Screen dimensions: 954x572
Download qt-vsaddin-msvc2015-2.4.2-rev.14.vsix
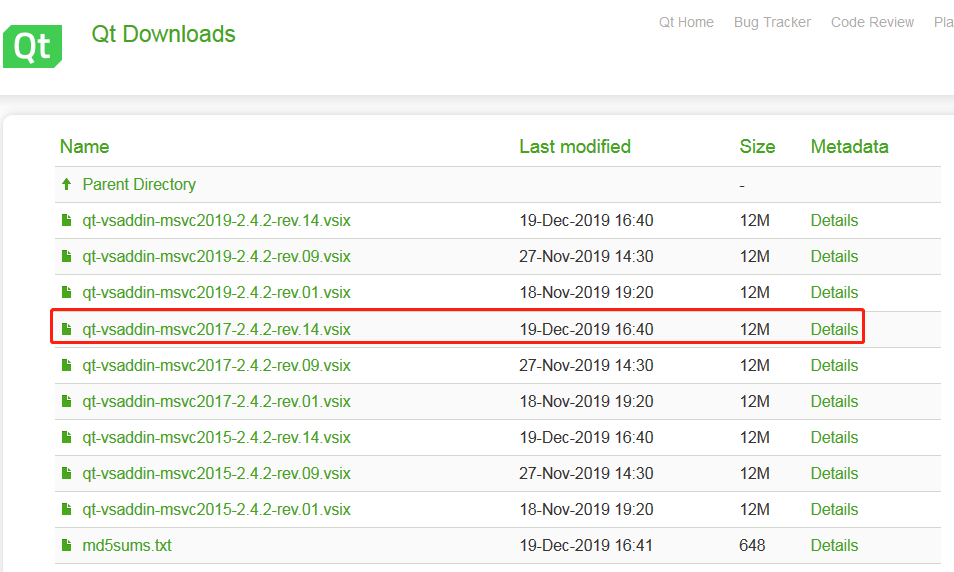[217, 437]
